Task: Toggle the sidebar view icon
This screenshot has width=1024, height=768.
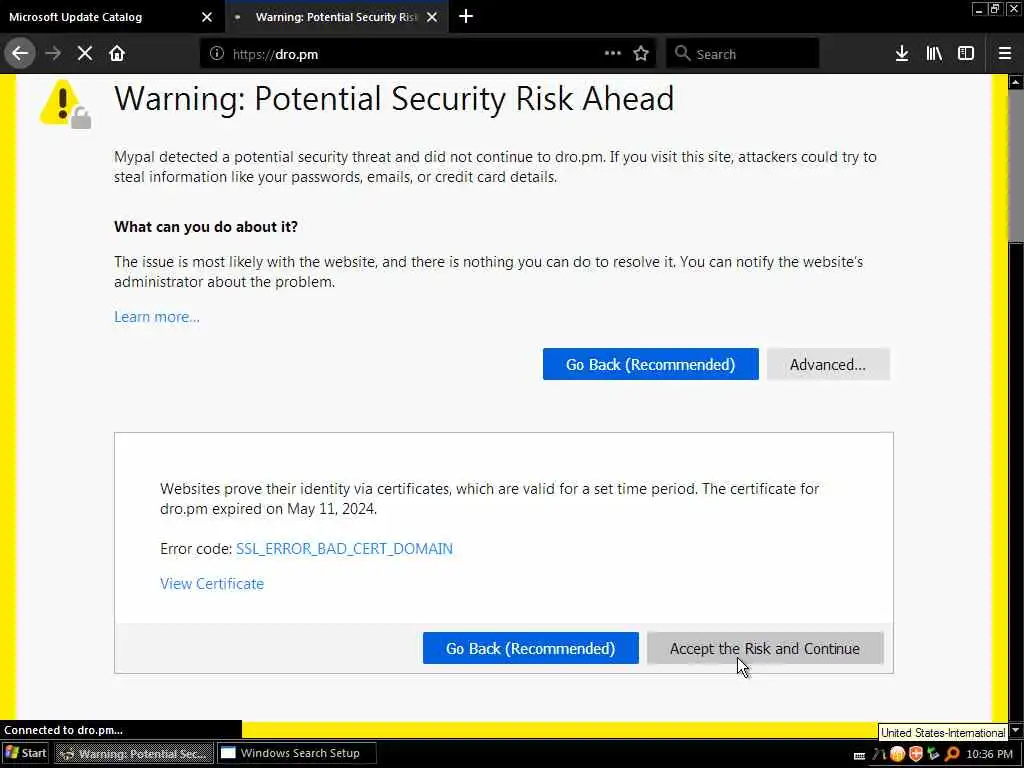Action: 966,54
